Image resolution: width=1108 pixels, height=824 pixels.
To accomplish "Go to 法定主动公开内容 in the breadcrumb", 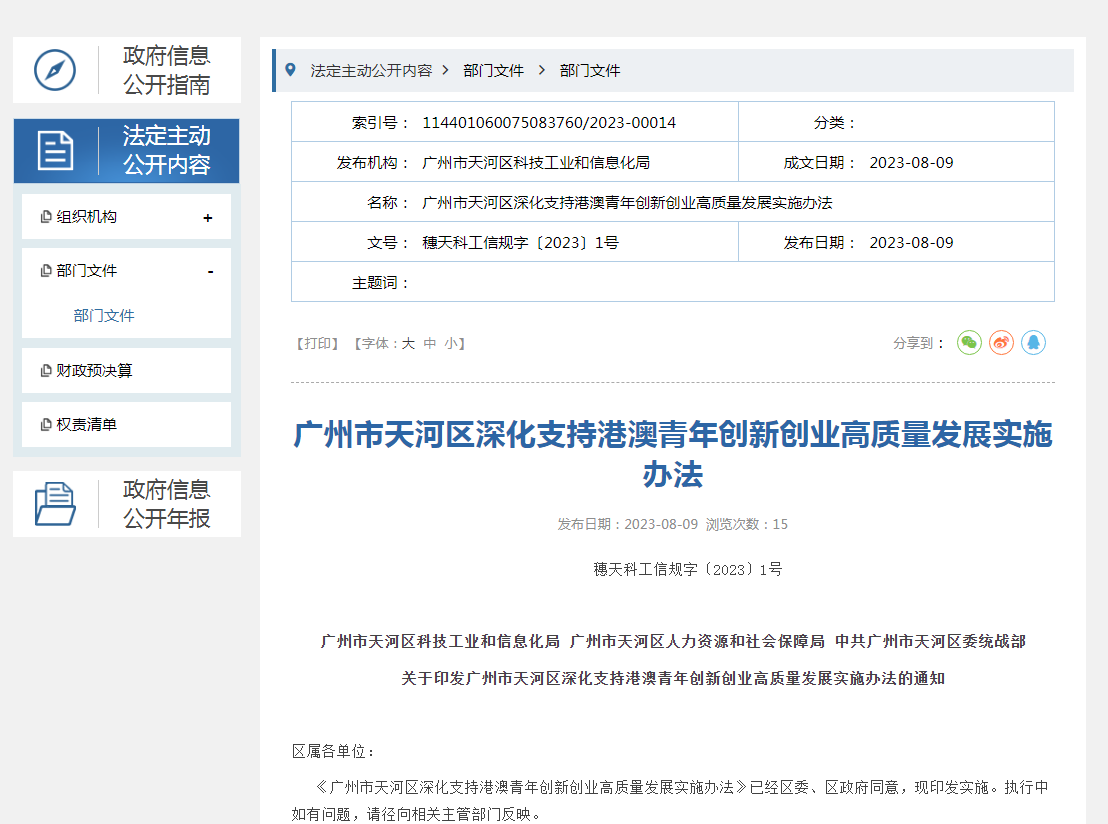I will pos(371,71).
